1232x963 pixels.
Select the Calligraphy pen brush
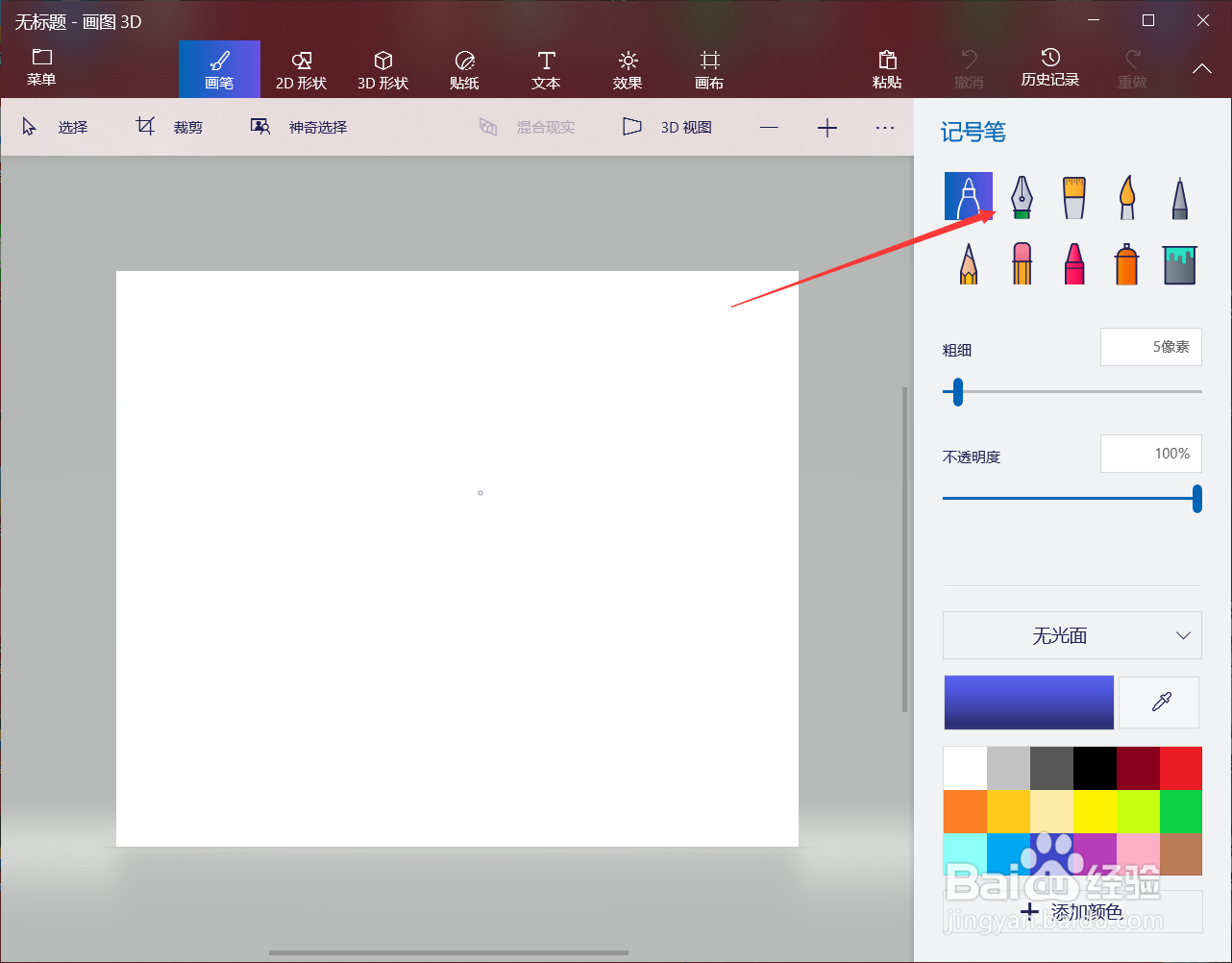click(x=1022, y=196)
